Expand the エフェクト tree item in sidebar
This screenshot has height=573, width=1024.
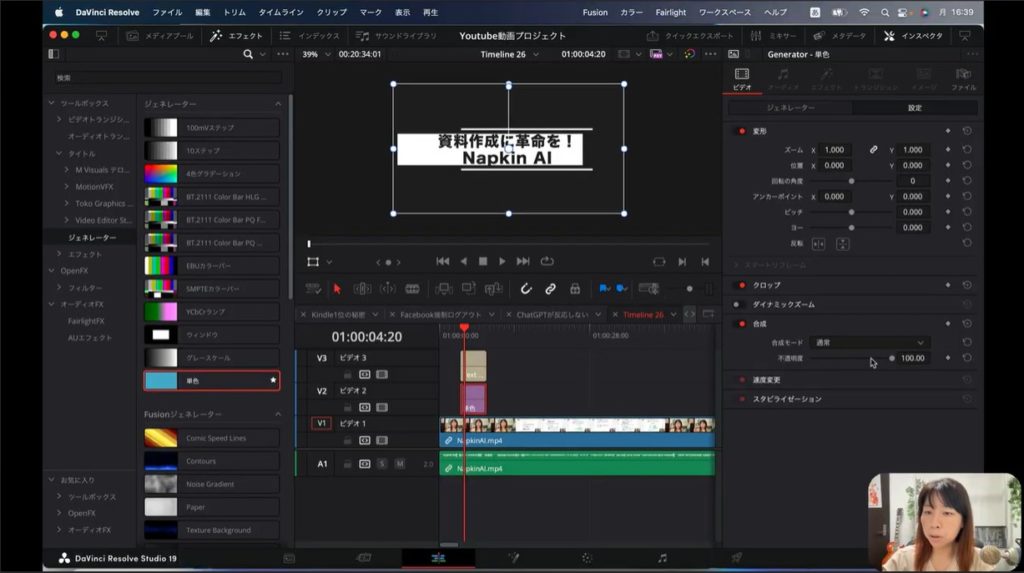[60, 254]
